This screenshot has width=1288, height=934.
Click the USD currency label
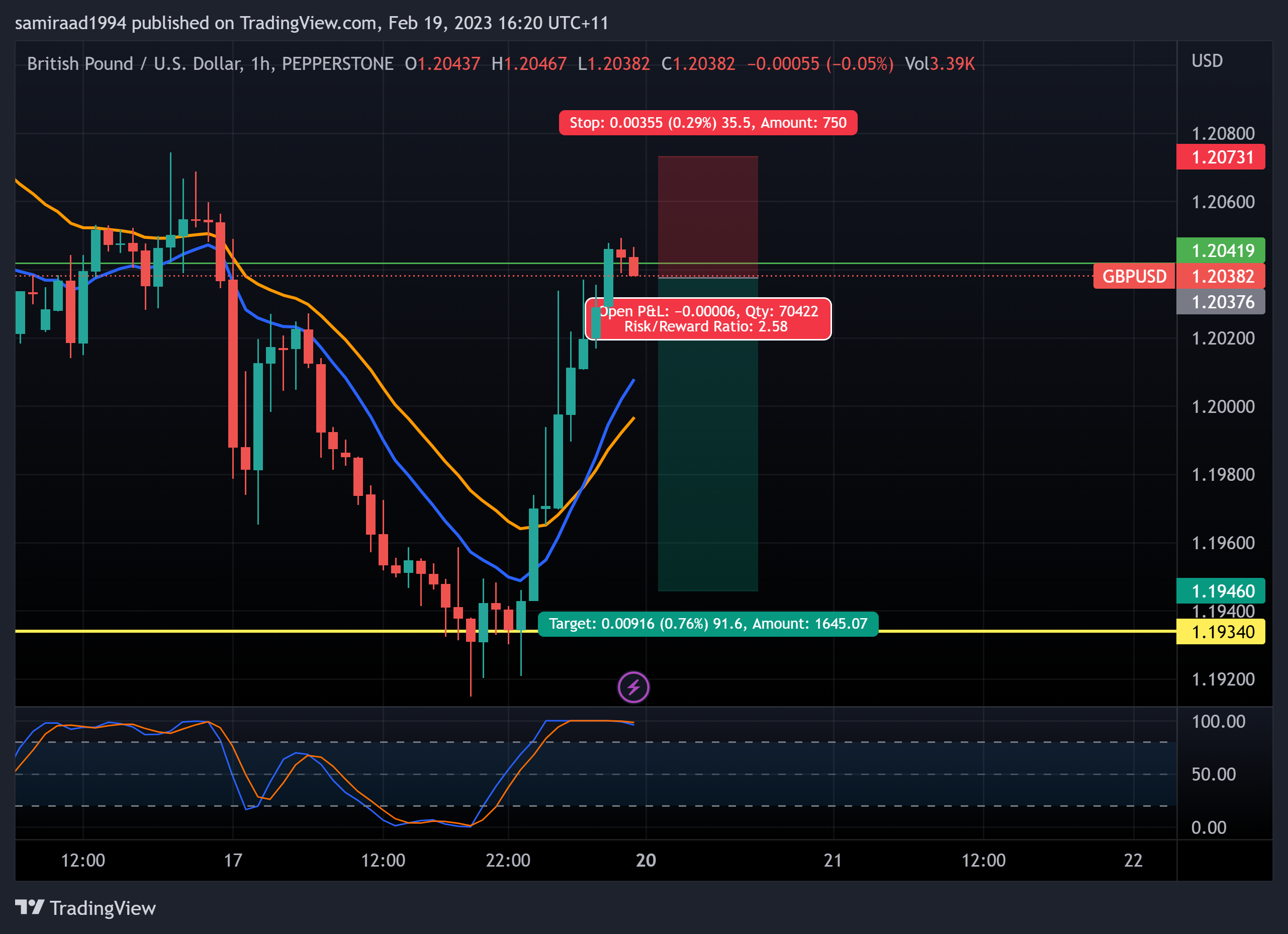point(1207,61)
